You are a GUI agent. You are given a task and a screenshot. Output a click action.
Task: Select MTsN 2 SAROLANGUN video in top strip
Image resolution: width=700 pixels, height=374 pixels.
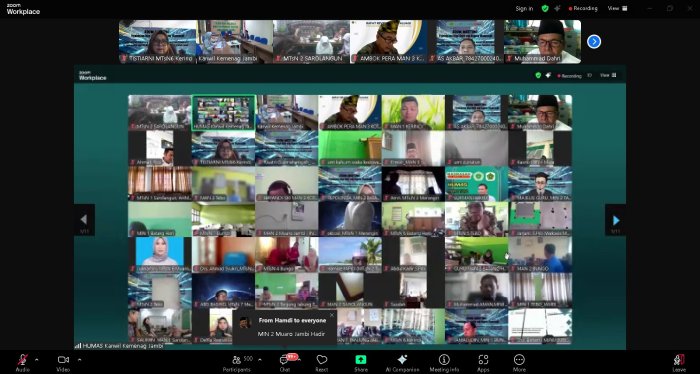(311, 42)
